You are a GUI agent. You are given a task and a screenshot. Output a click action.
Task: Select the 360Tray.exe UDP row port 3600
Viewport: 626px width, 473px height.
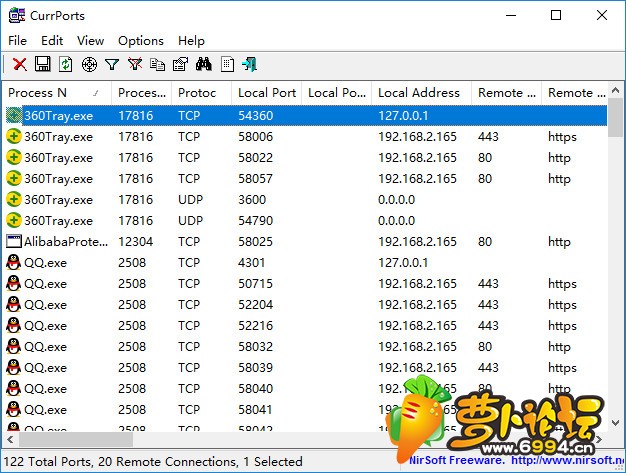tap(306, 200)
